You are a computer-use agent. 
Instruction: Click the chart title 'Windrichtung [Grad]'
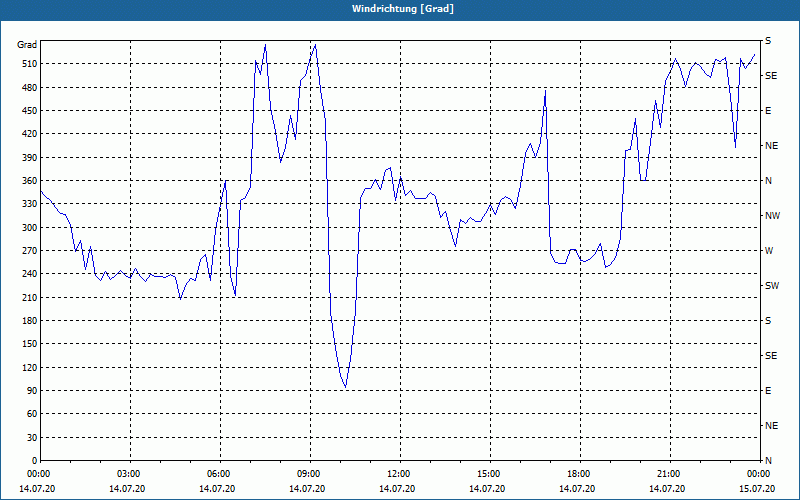[x=403, y=9]
